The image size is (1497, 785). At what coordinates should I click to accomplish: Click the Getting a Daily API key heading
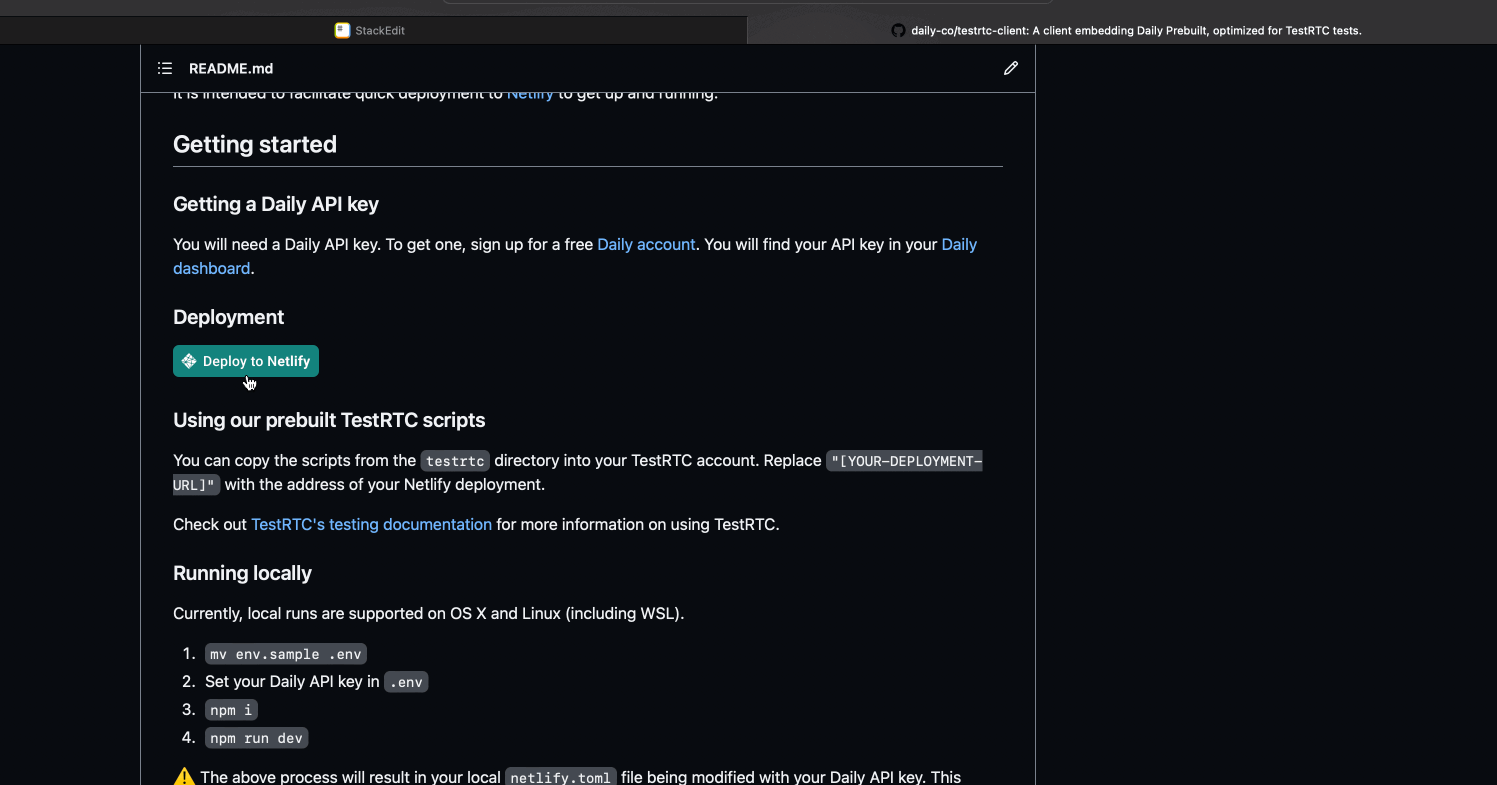(x=276, y=204)
